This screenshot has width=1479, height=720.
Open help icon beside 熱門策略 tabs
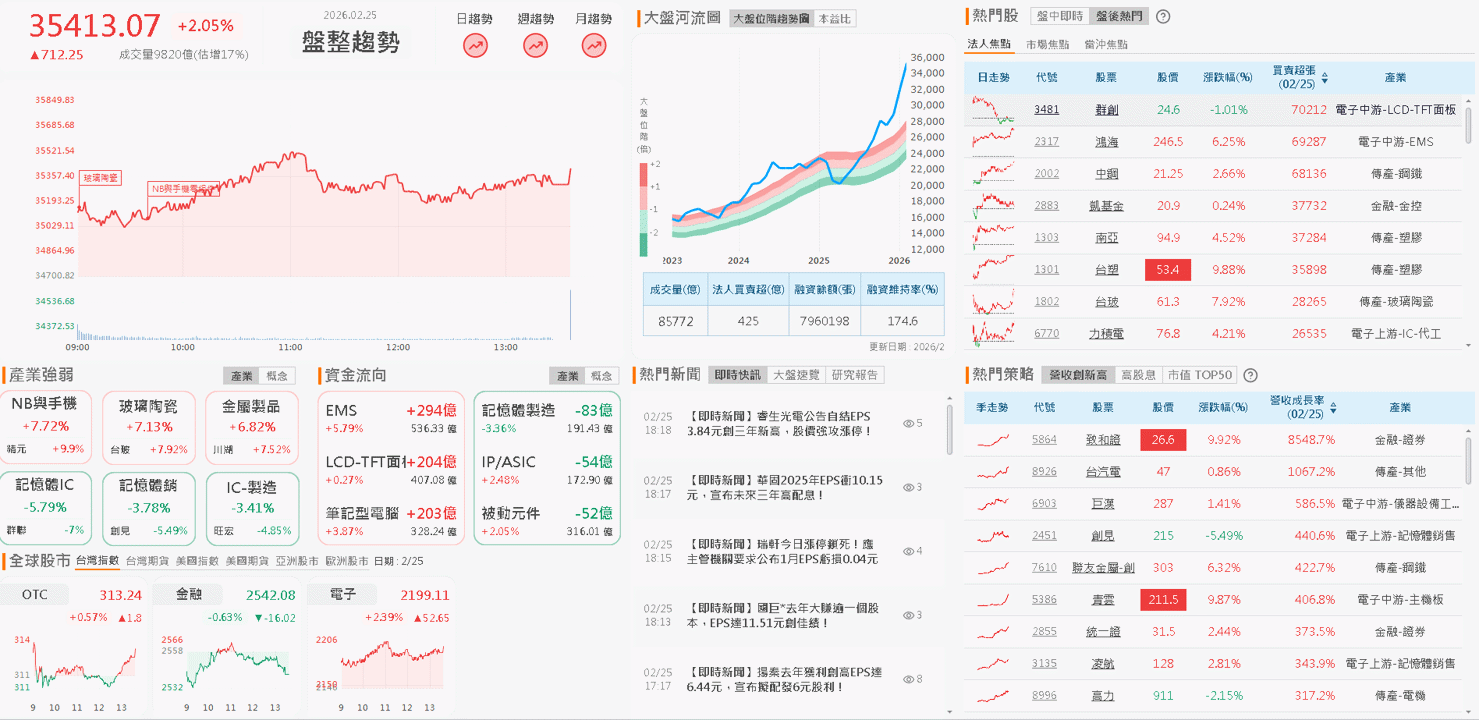pyautogui.click(x=1250, y=375)
